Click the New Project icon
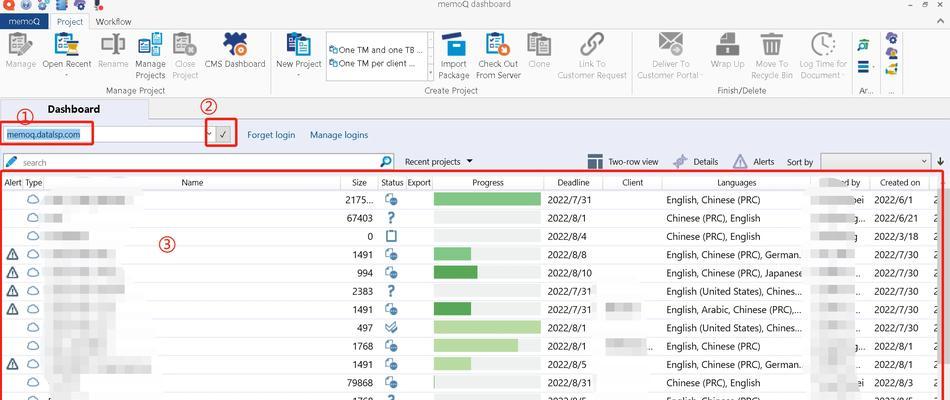 [x=299, y=44]
